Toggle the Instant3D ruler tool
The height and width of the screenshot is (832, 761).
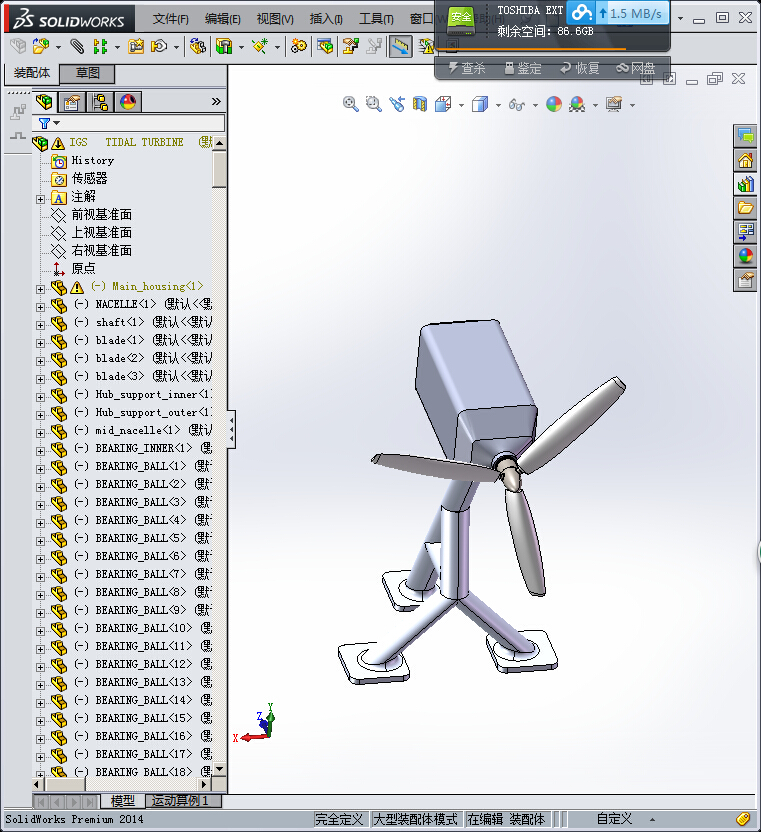400,46
